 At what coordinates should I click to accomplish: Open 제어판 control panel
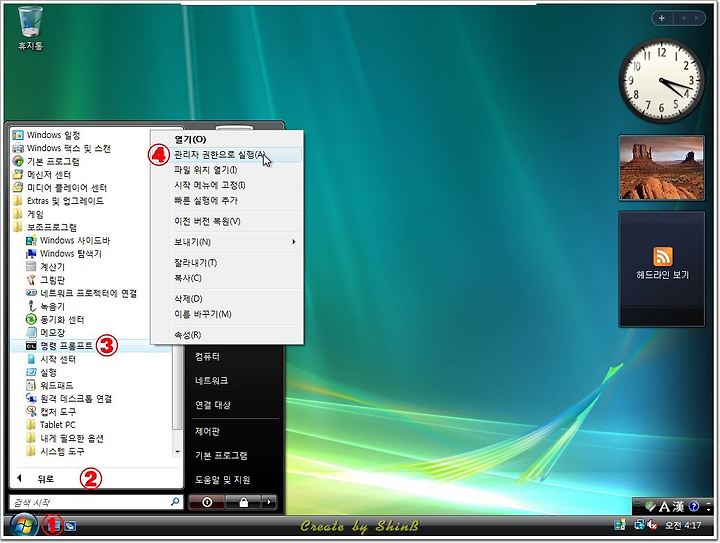point(207,431)
